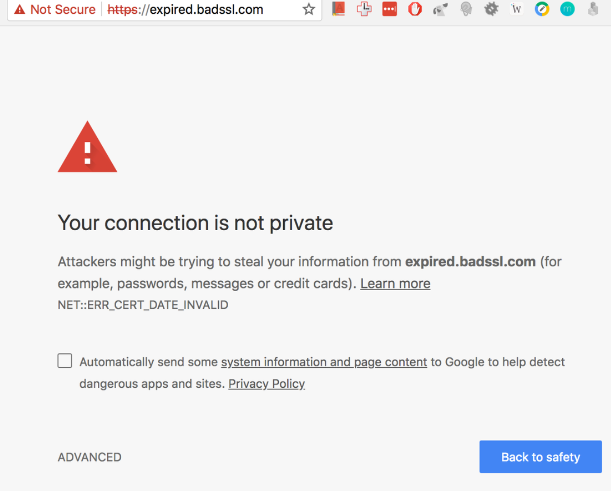The width and height of the screenshot is (611, 491).
Task: Click the gray dog extension icon
Action: click(440, 9)
